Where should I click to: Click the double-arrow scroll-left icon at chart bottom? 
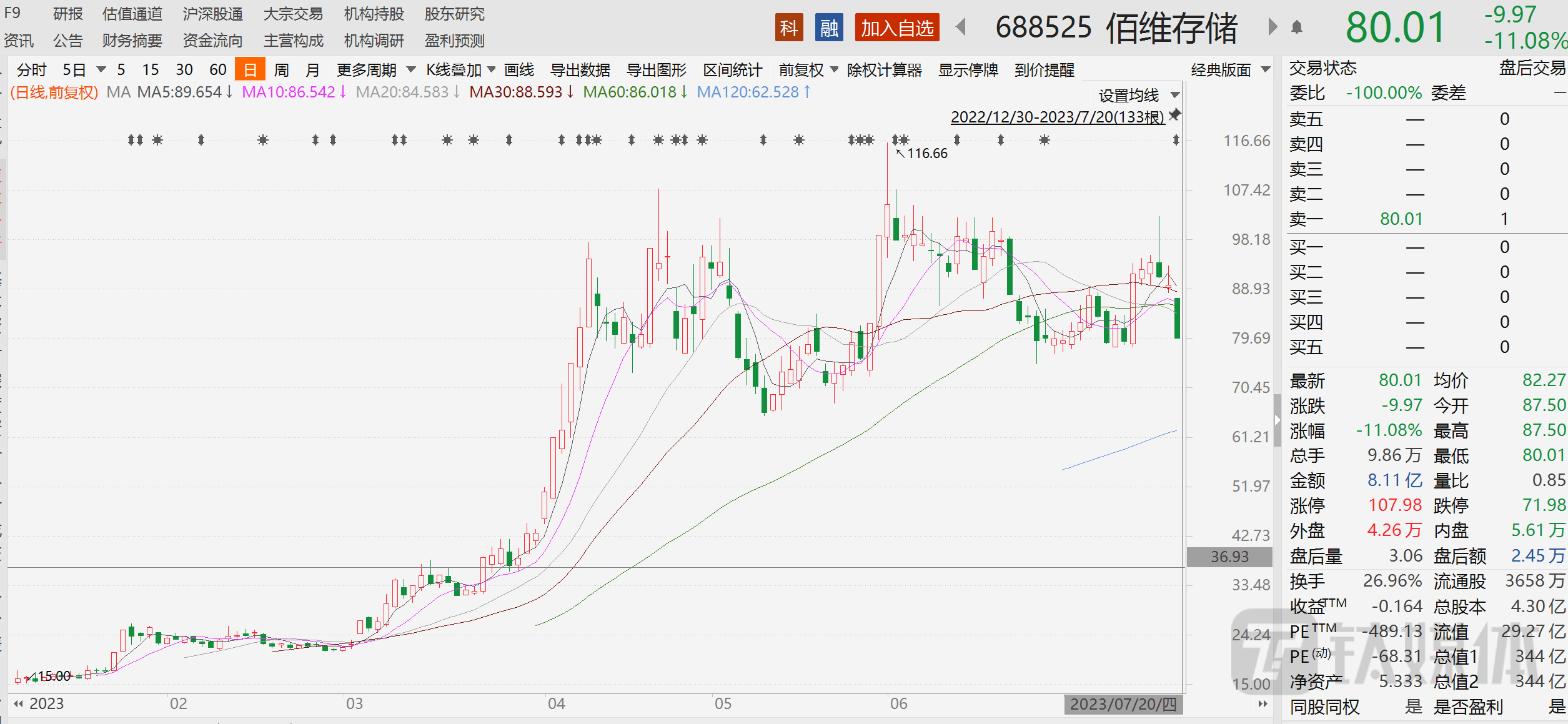click(18, 704)
